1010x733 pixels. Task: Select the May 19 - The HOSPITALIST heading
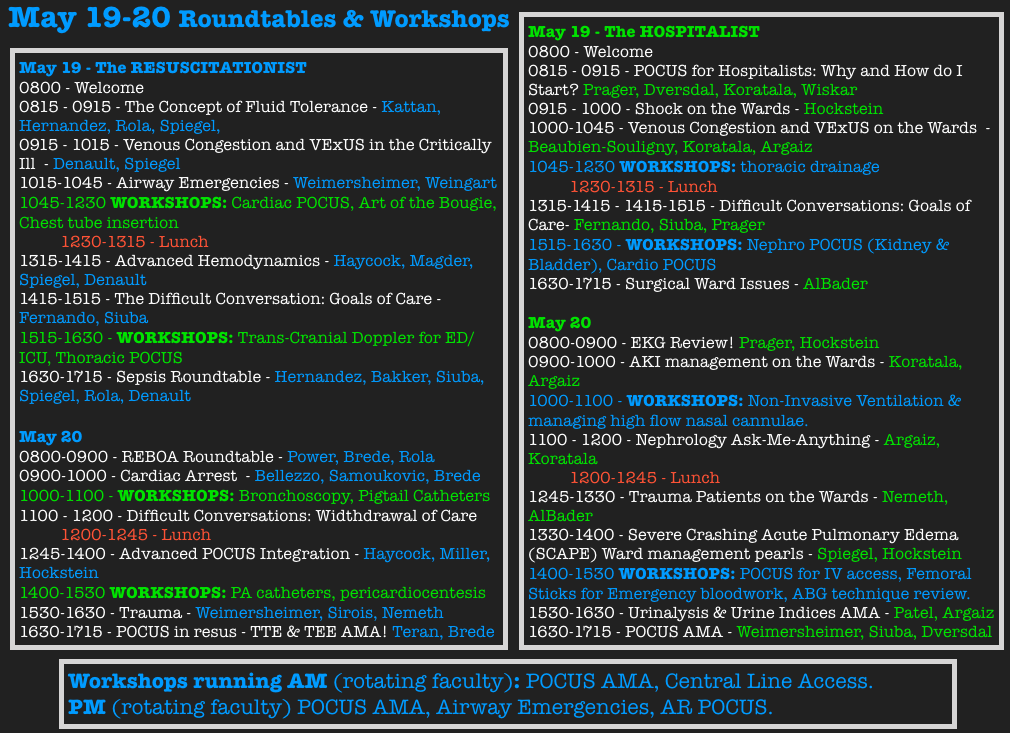[643, 32]
